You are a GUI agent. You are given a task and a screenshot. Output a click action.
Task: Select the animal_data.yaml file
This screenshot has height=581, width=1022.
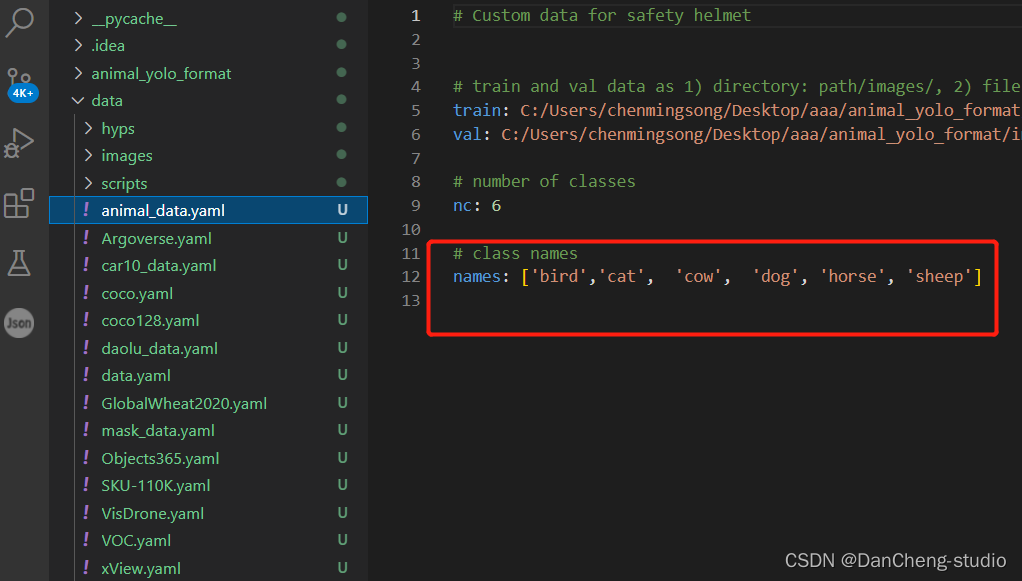pos(209,210)
